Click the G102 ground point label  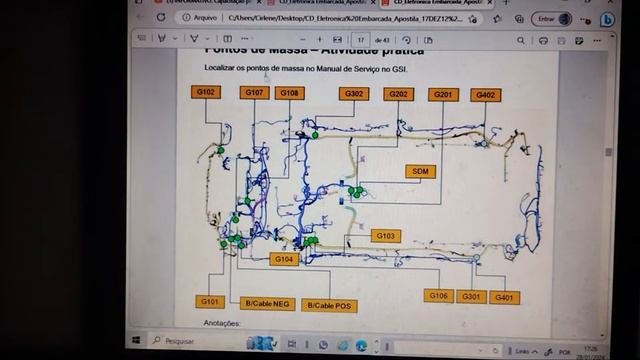tap(206, 92)
